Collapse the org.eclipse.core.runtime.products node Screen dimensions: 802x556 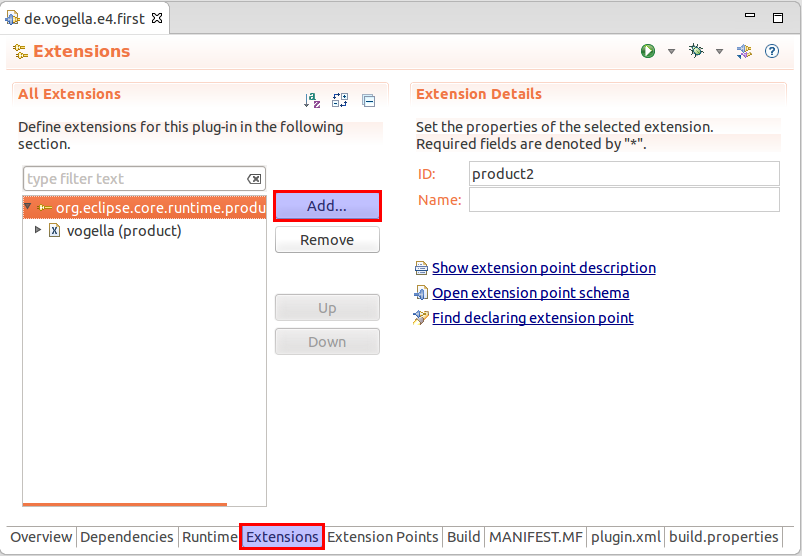click(x=28, y=207)
